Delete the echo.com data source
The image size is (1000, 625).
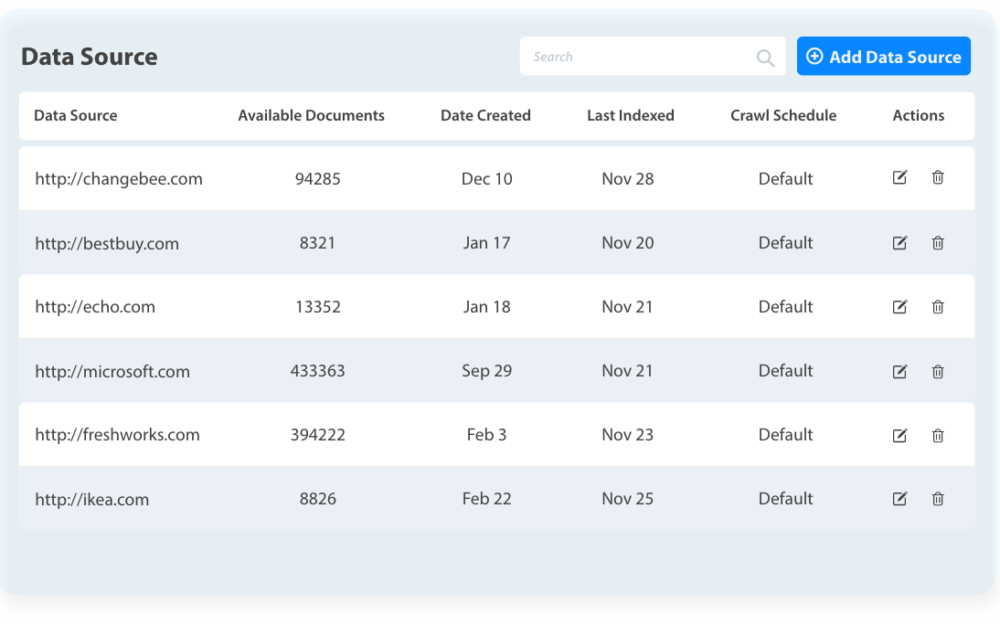938,307
